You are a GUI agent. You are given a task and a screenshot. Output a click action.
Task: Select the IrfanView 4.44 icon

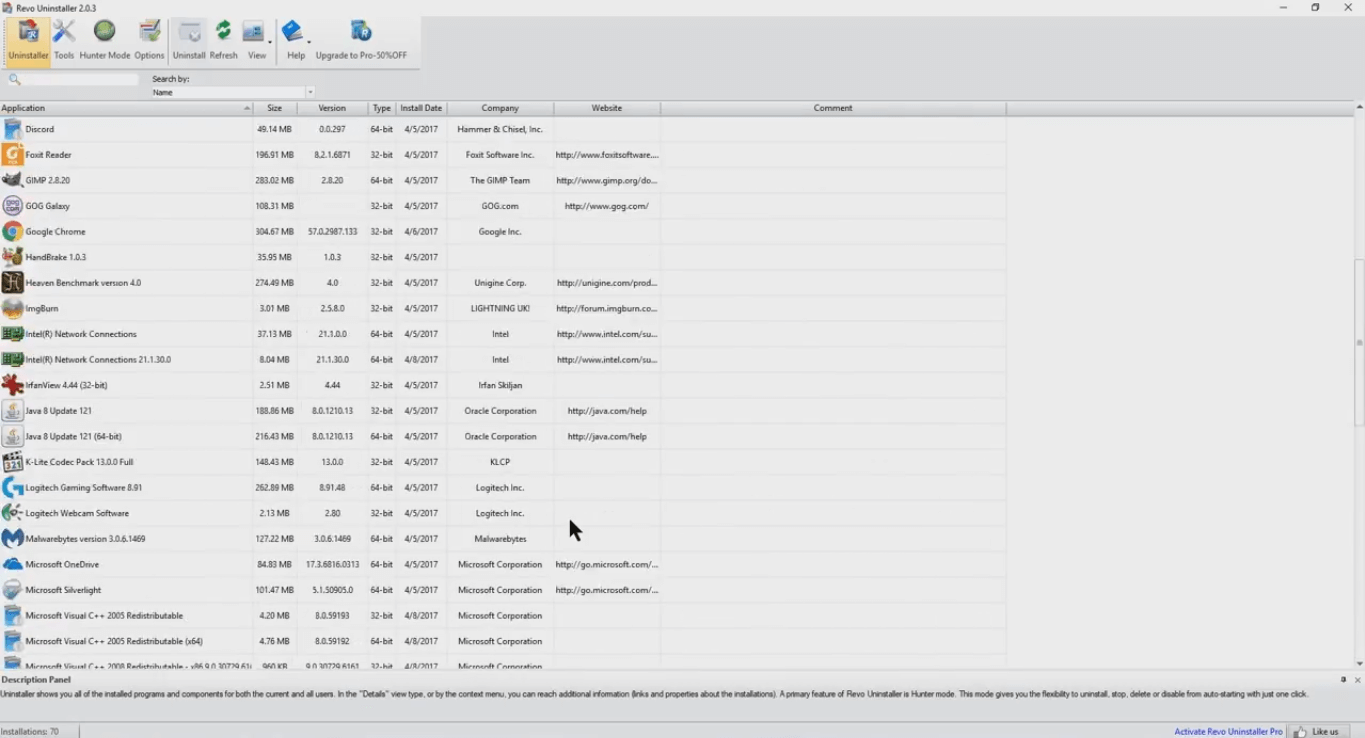(x=12, y=385)
